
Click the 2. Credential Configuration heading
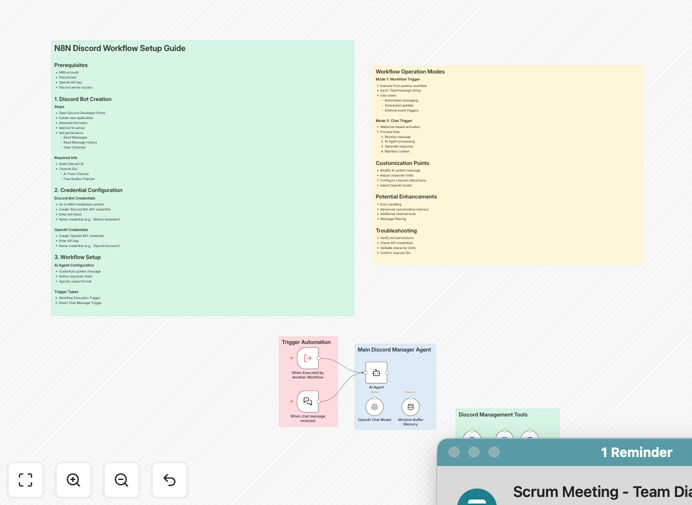88,190
